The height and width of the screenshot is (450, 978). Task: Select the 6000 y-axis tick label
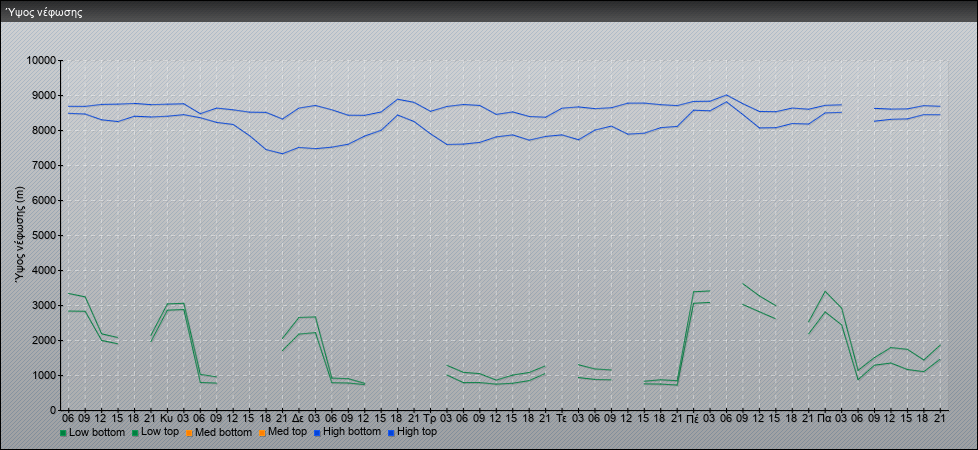44,200
